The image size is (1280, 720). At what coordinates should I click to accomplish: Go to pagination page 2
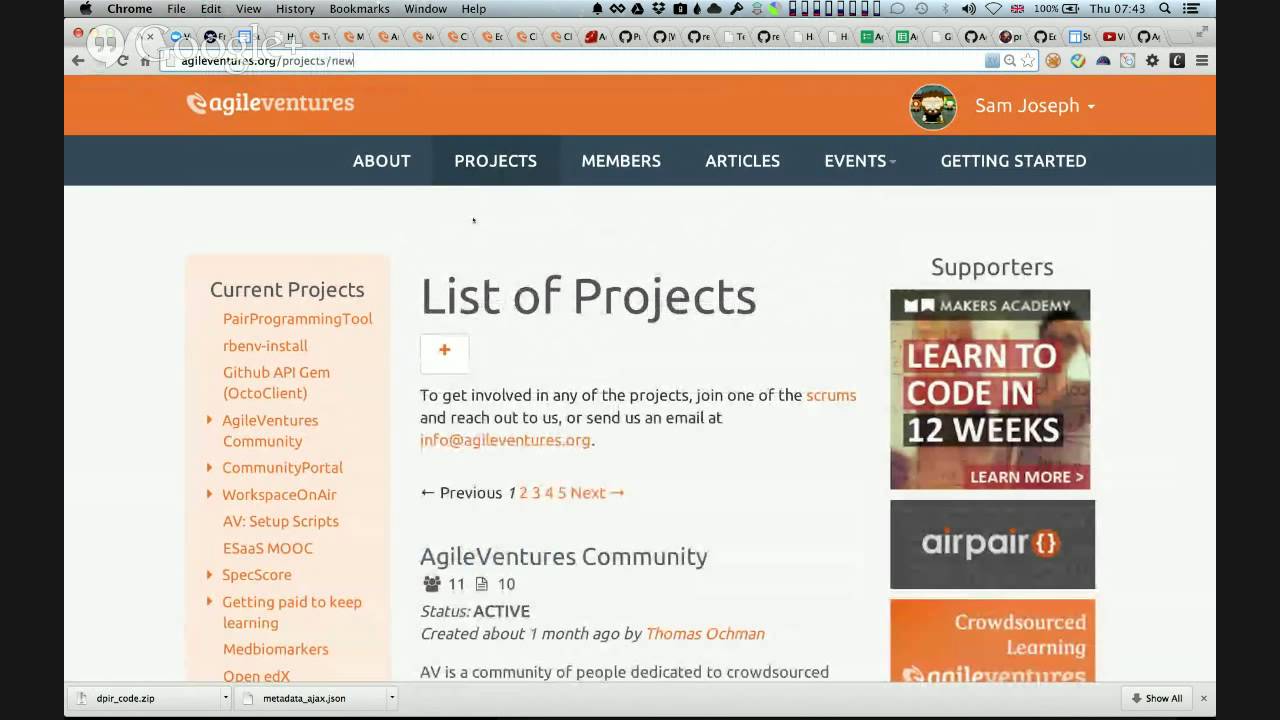tap(523, 493)
